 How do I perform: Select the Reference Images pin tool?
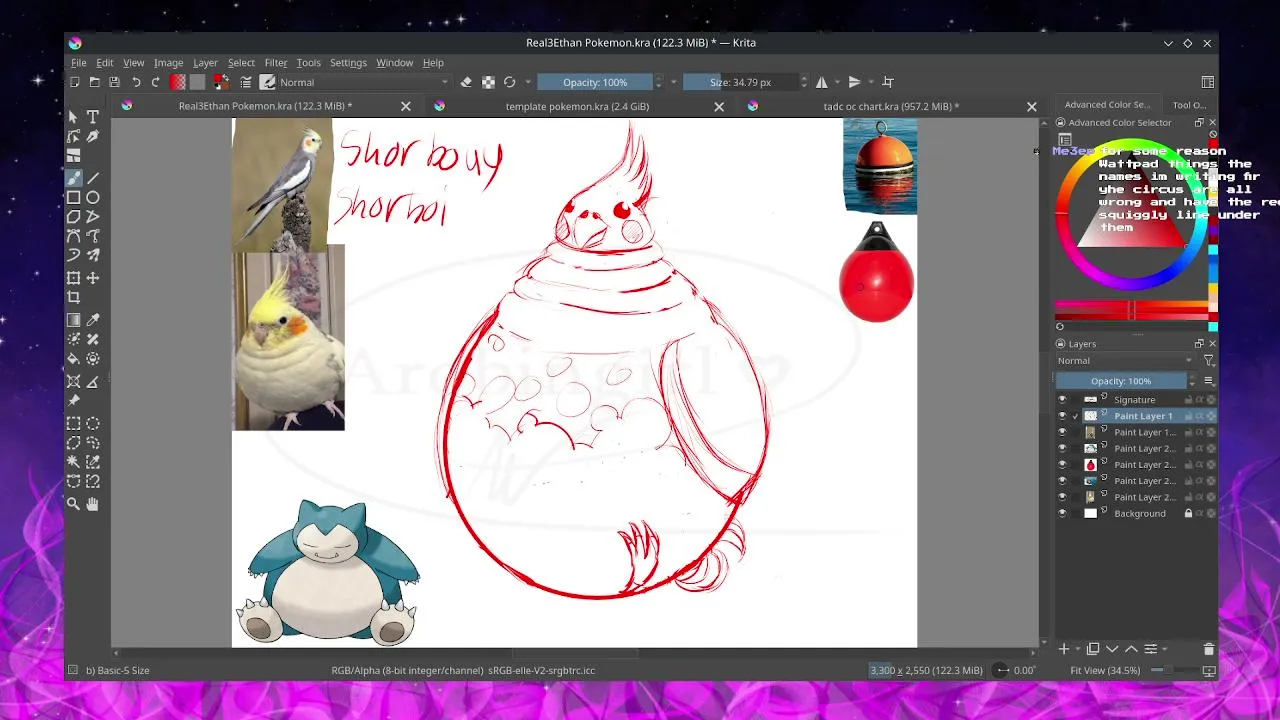tap(73, 401)
